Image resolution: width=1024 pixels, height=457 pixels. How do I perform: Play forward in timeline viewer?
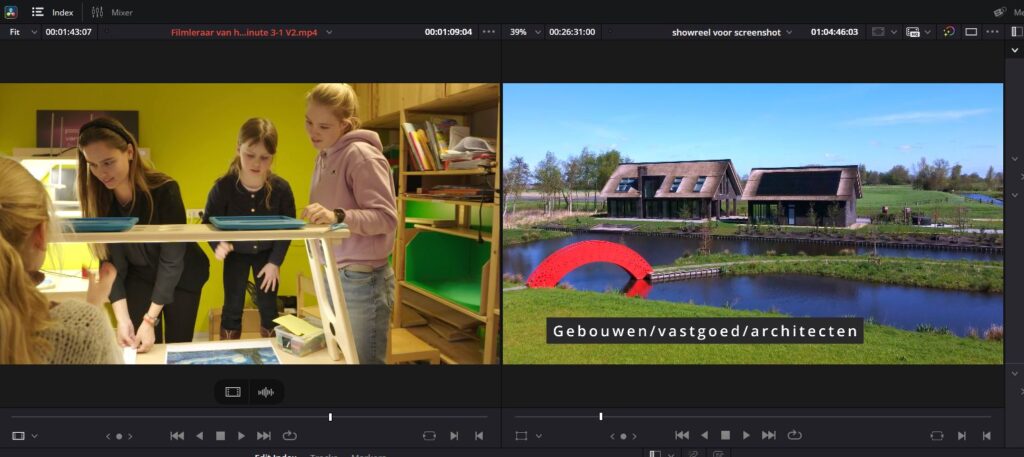click(x=746, y=435)
